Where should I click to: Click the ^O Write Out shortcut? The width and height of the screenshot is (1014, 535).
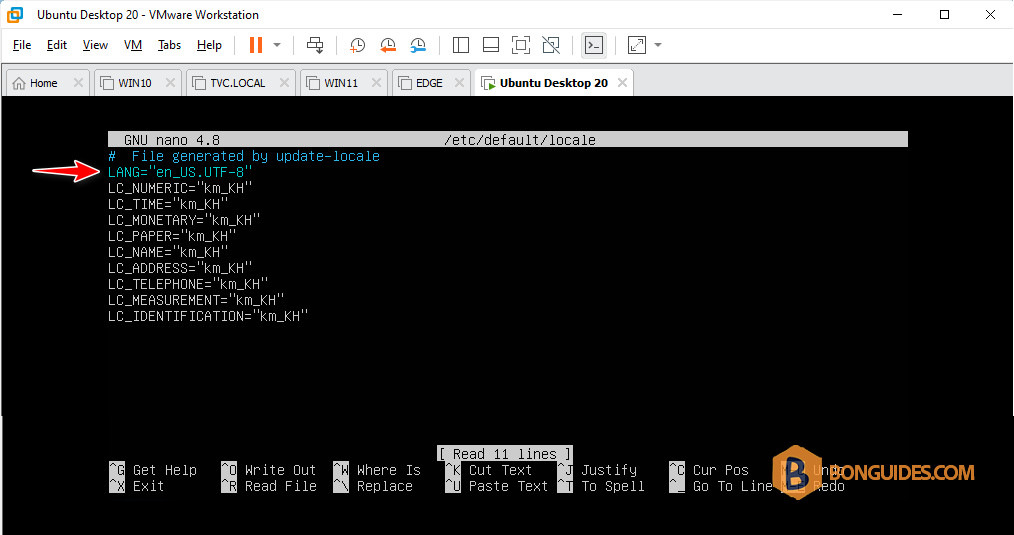coord(269,470)
